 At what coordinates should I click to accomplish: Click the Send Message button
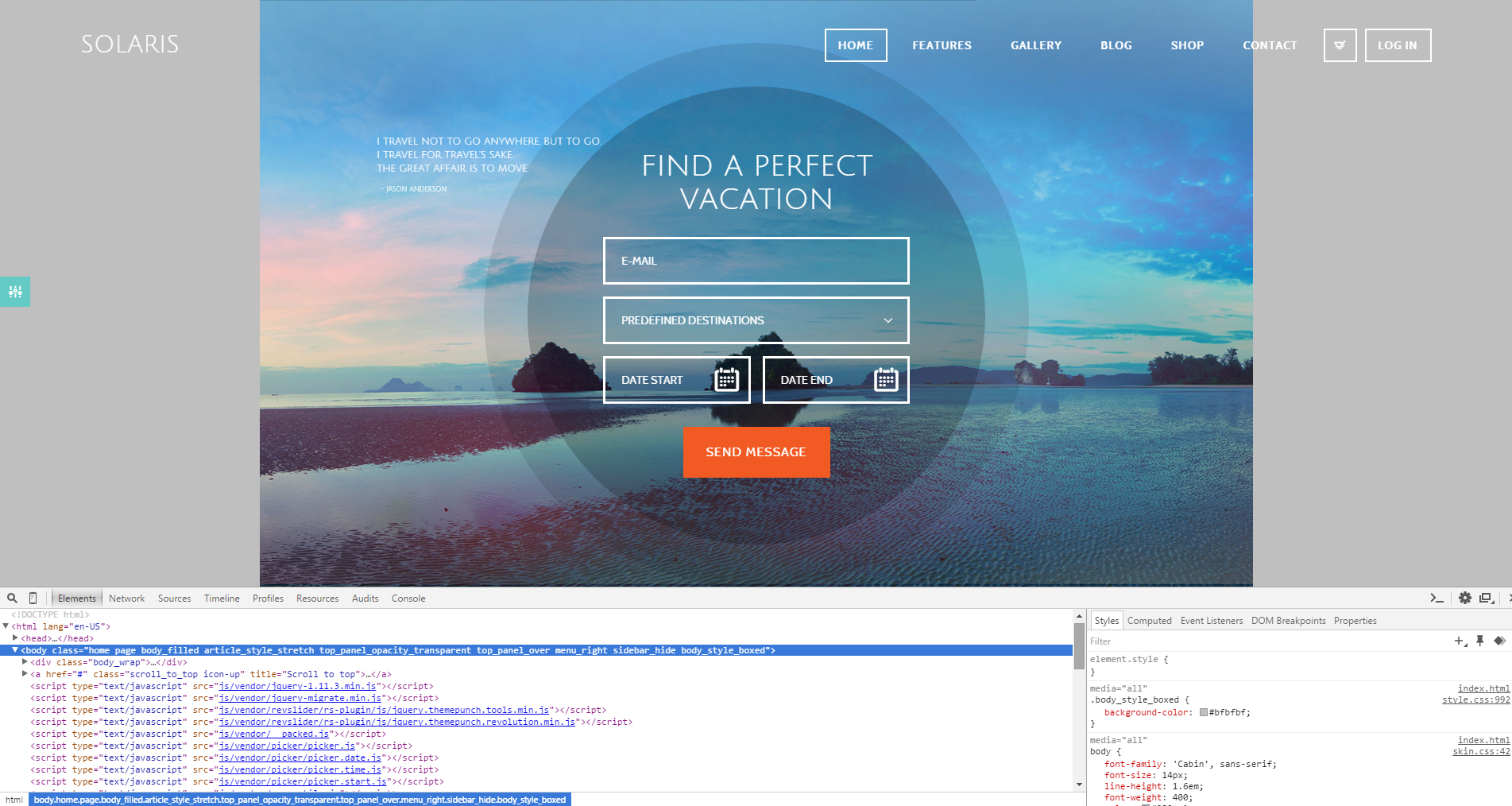point(756,452)
